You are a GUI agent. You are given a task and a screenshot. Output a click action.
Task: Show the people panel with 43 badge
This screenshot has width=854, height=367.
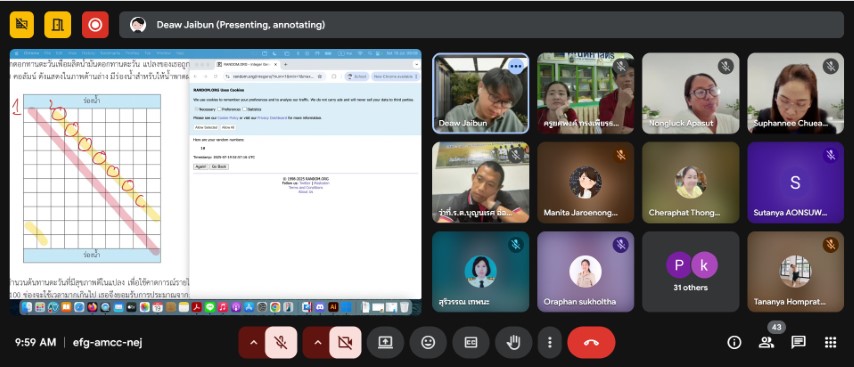(x=766, y=342)
